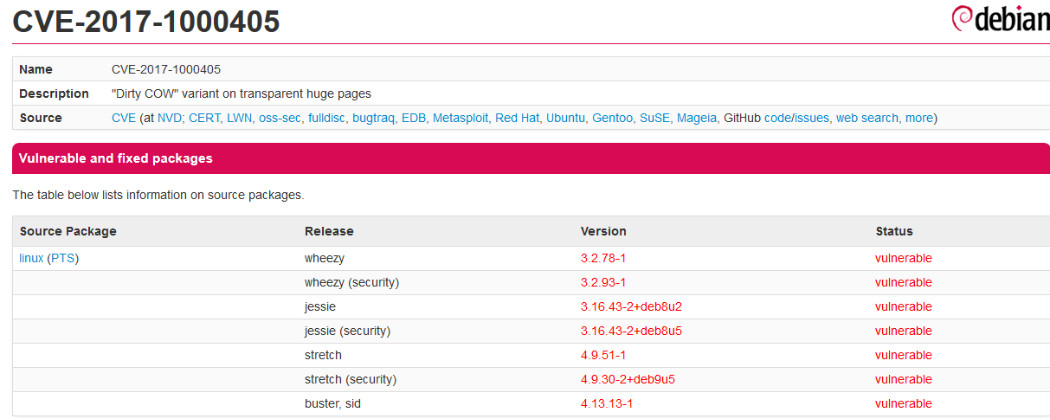Open the linux source package link

click(x=31, y=258)
